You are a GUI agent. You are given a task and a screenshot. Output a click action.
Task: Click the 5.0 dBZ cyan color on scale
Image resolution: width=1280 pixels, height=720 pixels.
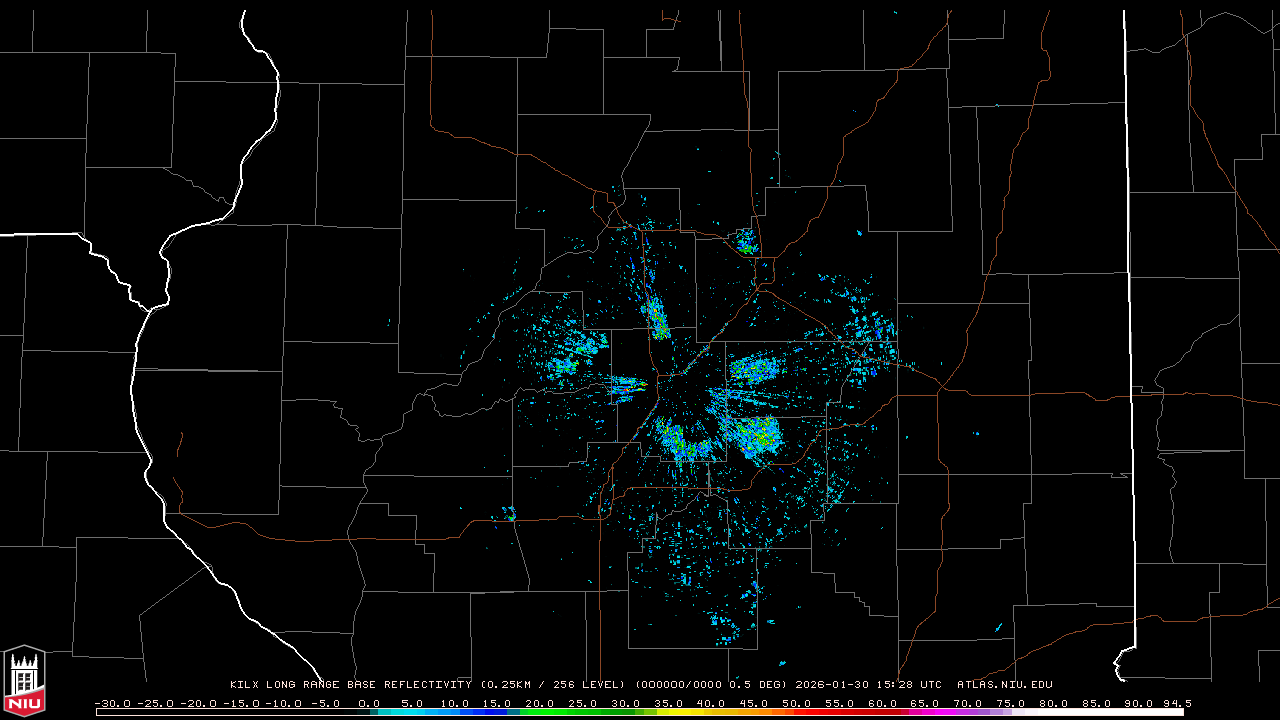click(x=412, y=712)
